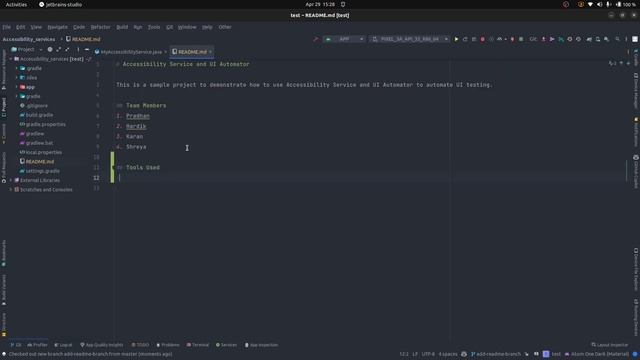Open the Device Manager on the right strip
Image resolution: width=640 pixels, height=360 pixels.
tap(636, 91)
